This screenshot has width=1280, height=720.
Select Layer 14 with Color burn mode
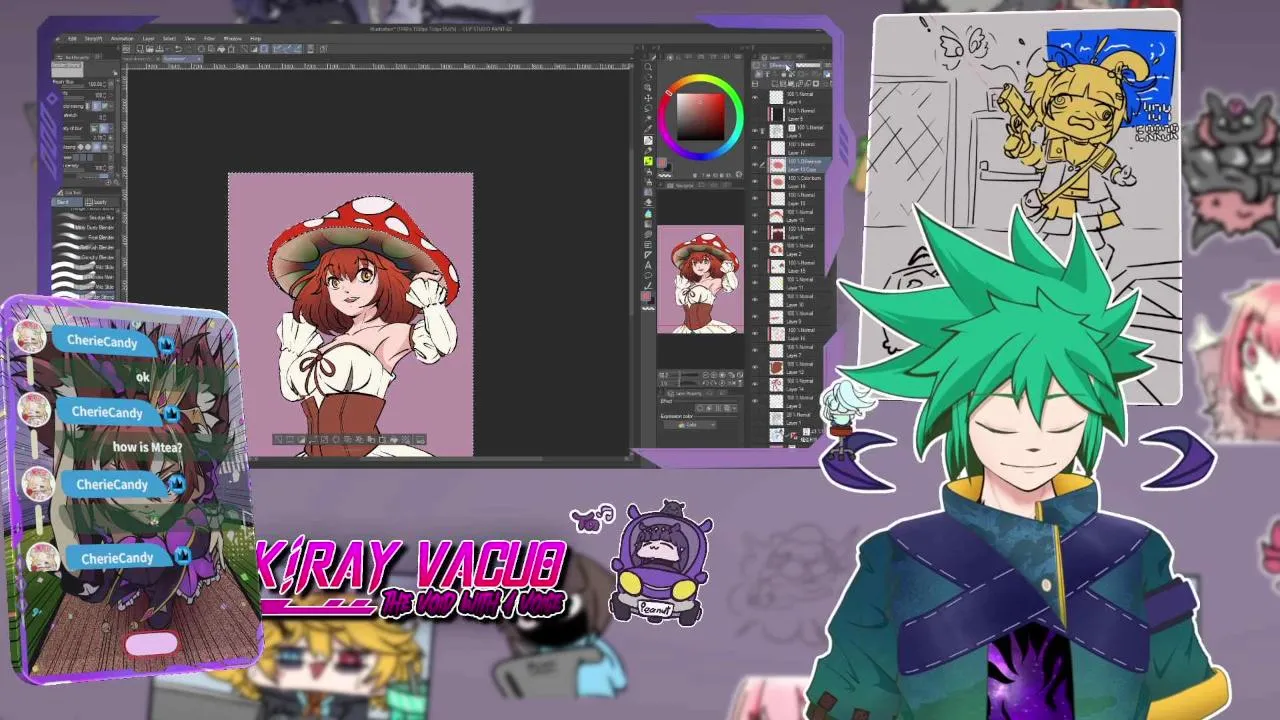798,181
